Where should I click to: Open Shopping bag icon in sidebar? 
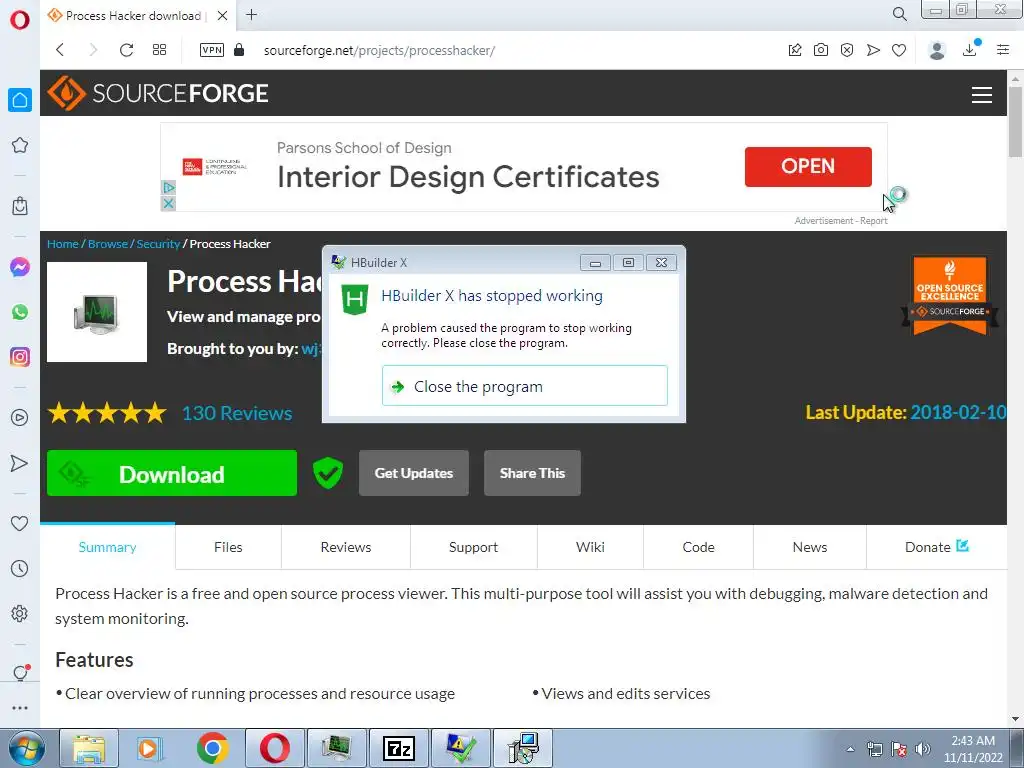point(20,206)
